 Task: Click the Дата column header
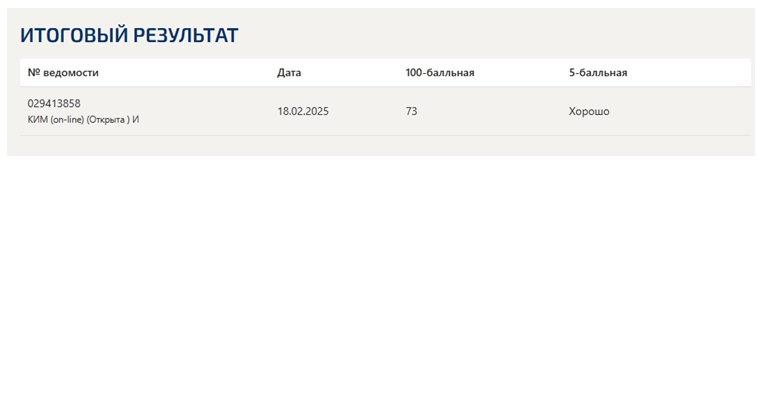(x=289, y=72)
